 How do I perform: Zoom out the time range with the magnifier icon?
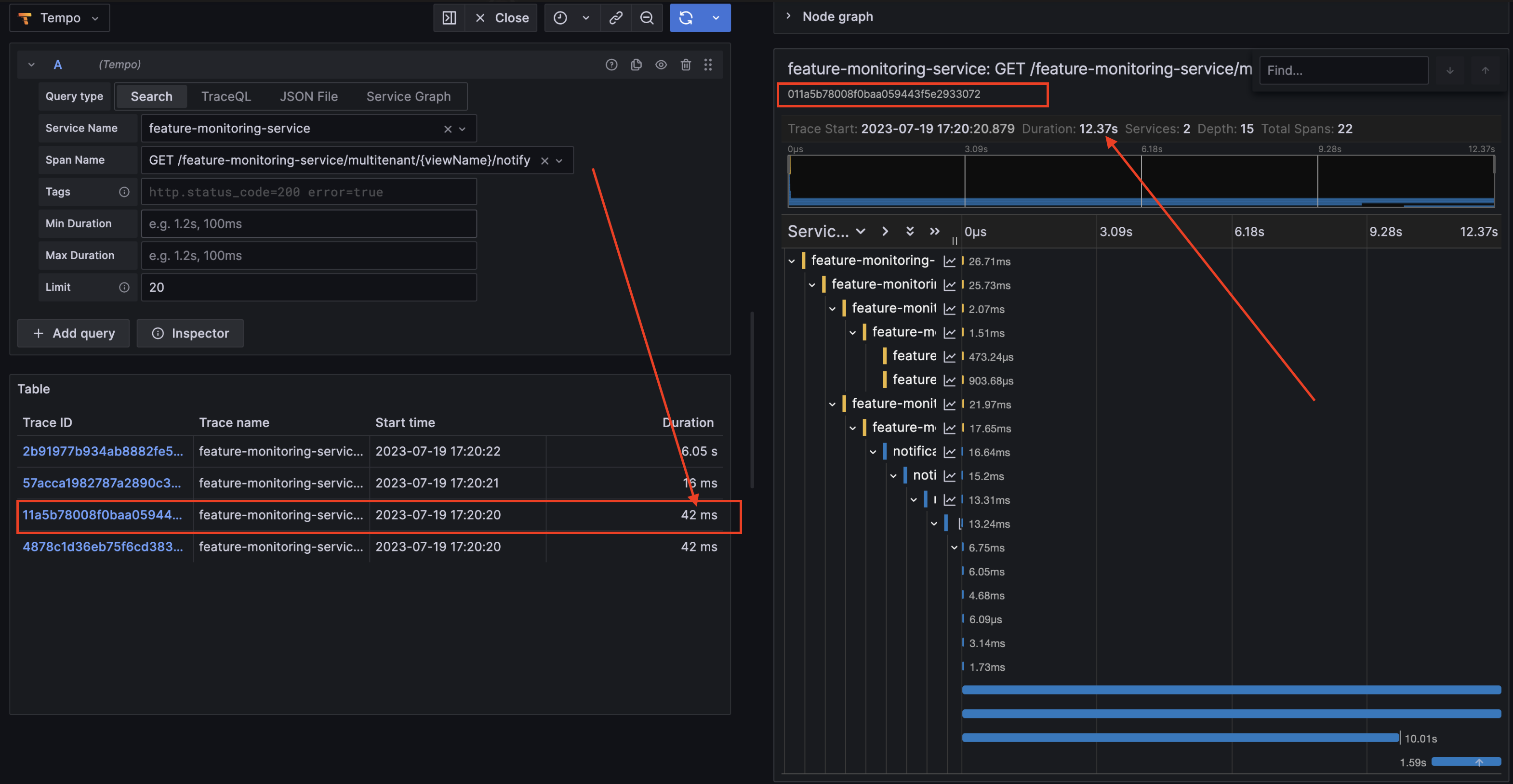(647, 18)
